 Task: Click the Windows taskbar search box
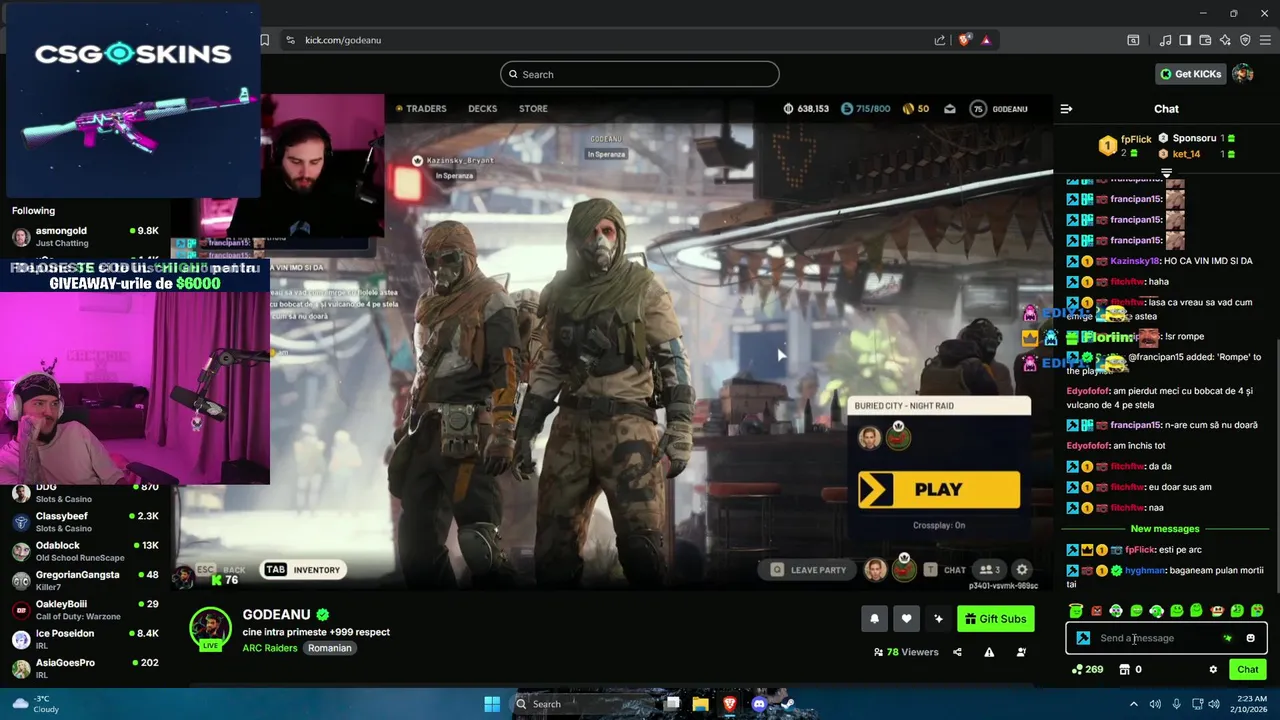pos(588,704)
